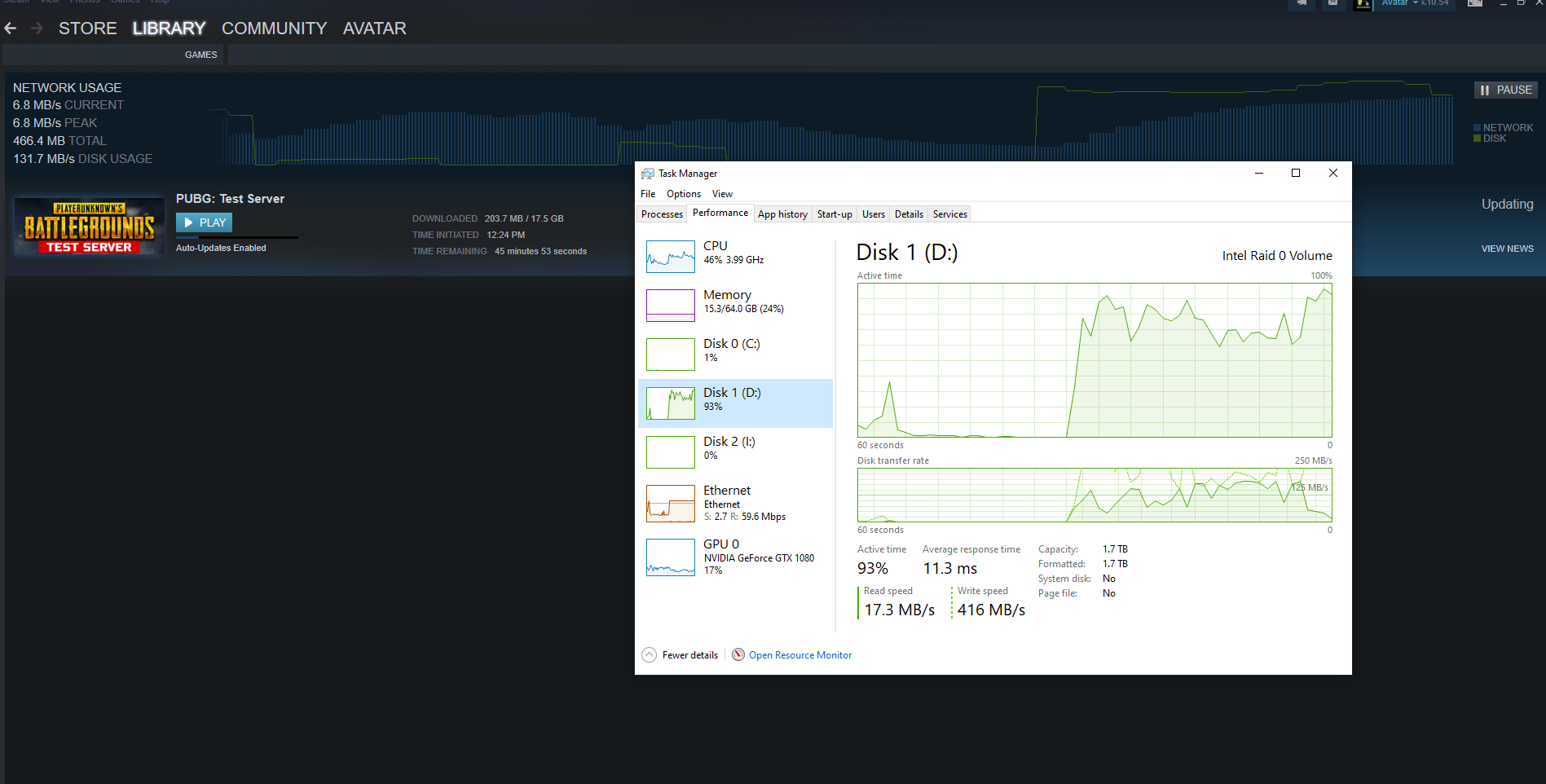Click the PUBG: Test Server title
The image size is (1546, 784).
pyautogui.click(x=230, y=199)
